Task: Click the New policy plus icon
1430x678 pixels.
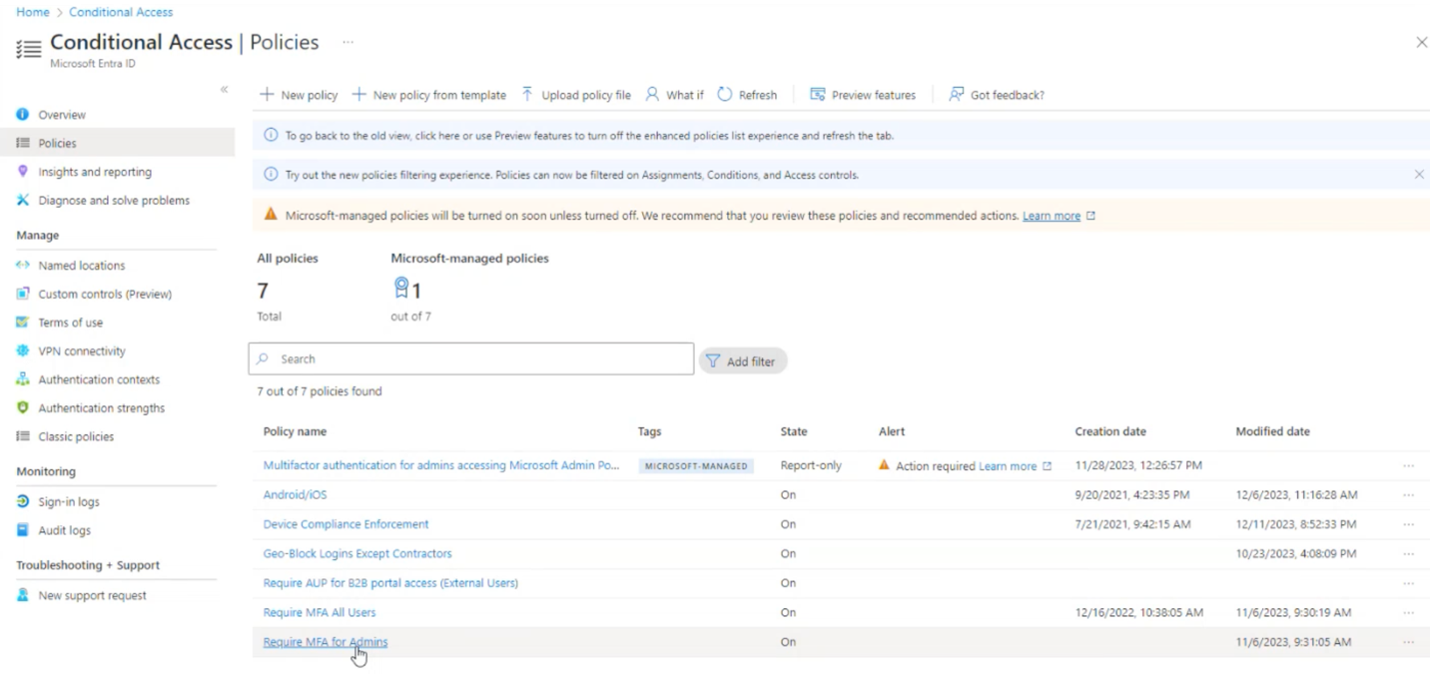Action: [x=267, y=95]
